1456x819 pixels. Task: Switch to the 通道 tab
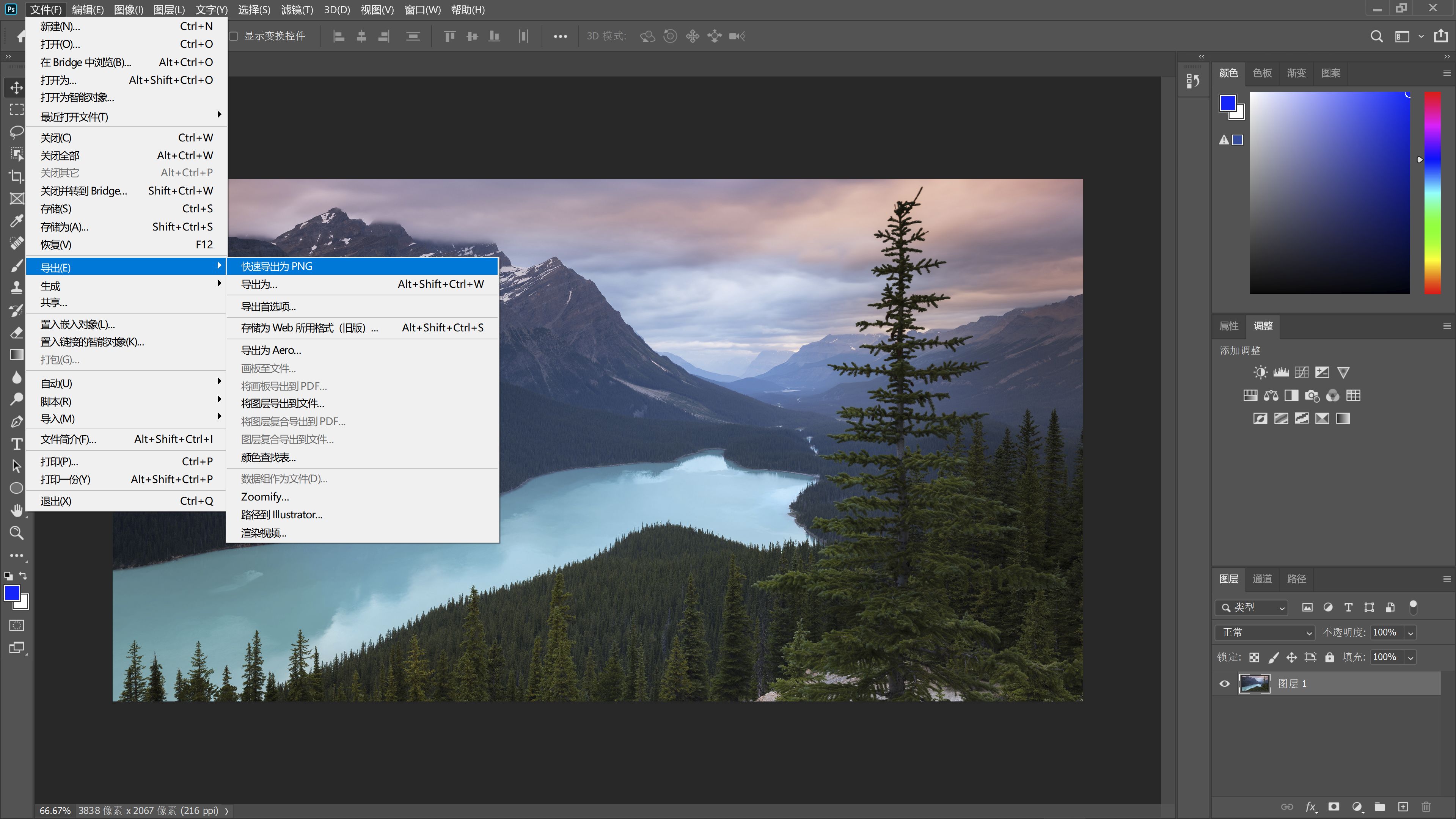1261,579
